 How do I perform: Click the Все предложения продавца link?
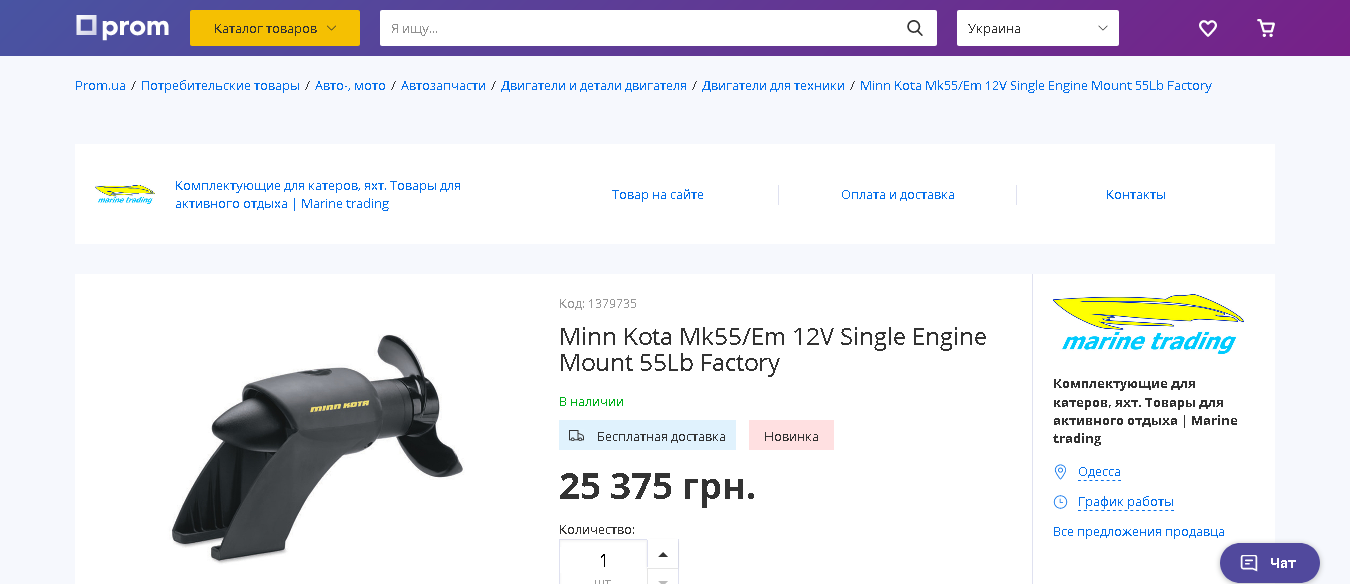click(x=1139, y=532)
